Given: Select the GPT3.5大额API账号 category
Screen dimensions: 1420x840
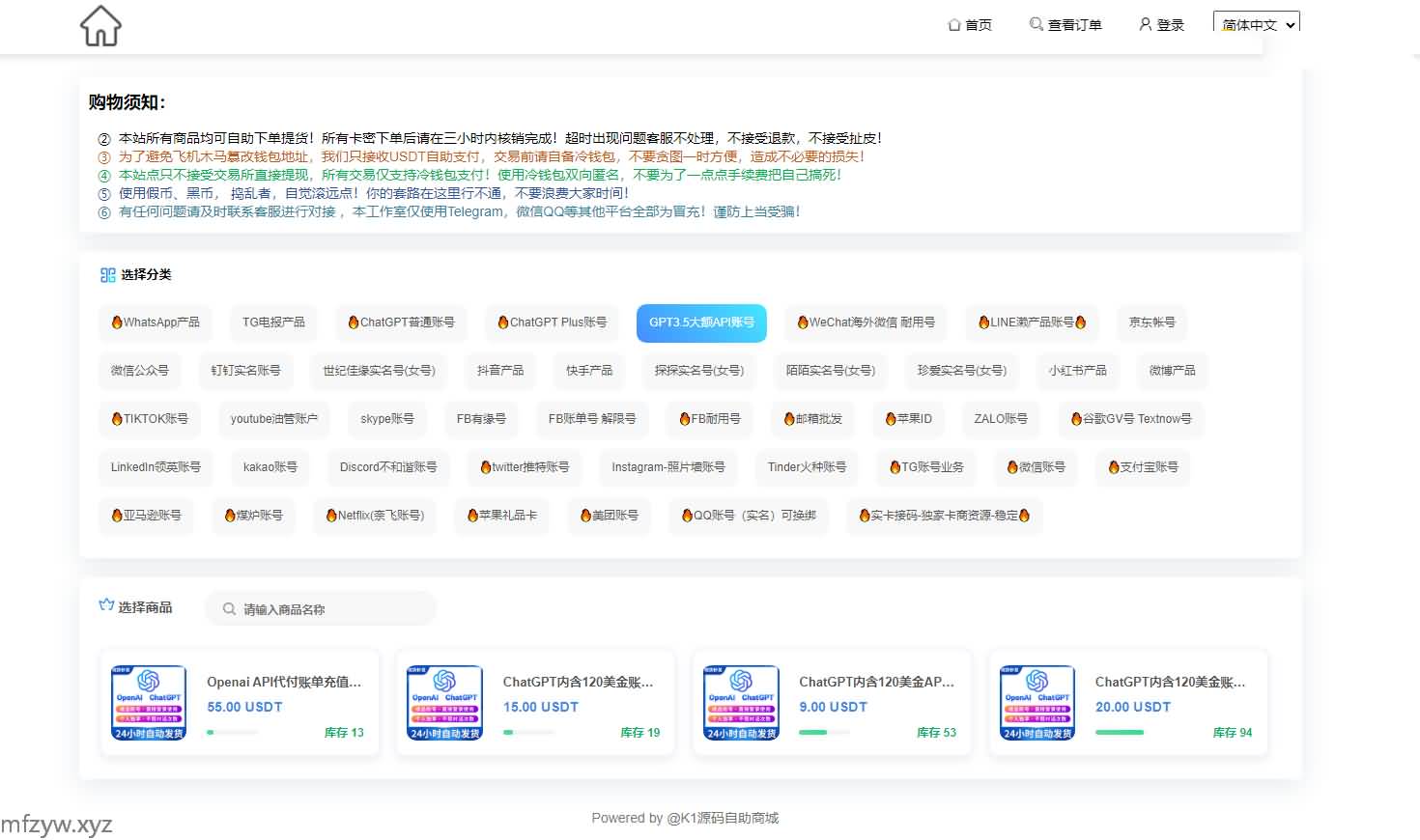Looking at the screenshot, I should (701, 322).
